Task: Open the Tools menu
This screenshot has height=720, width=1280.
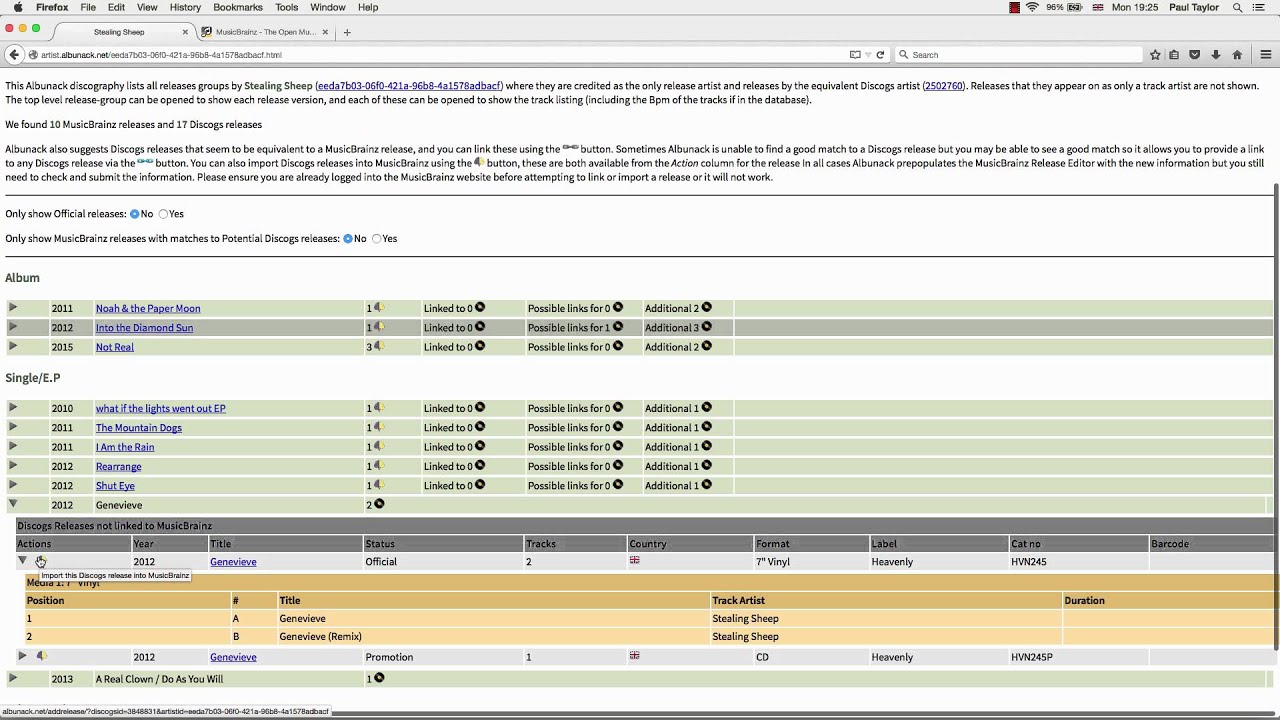Action: click(x=287, y=7)
